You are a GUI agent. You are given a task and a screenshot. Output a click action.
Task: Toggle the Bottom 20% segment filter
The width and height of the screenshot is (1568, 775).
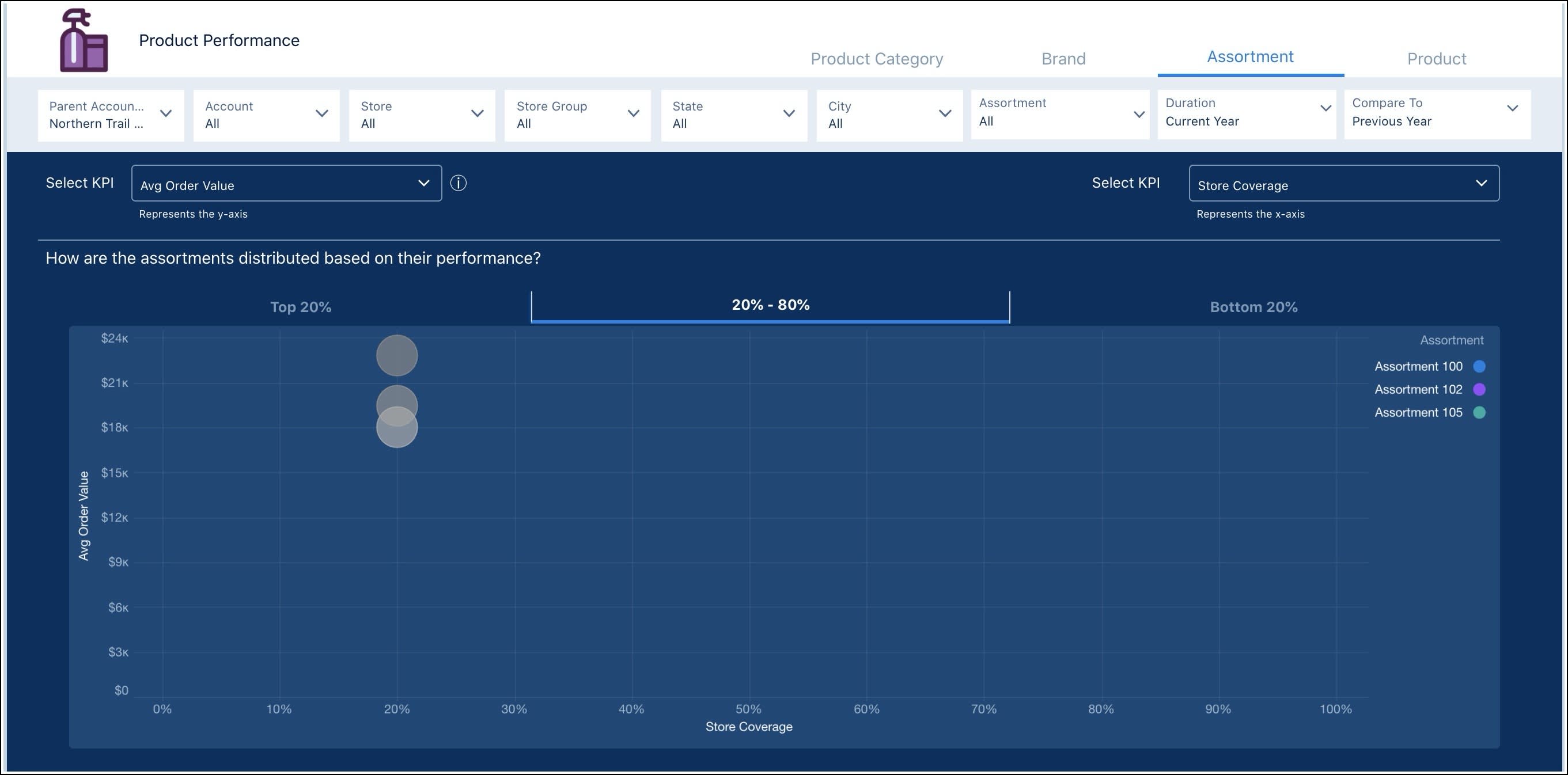[1253, 306]
